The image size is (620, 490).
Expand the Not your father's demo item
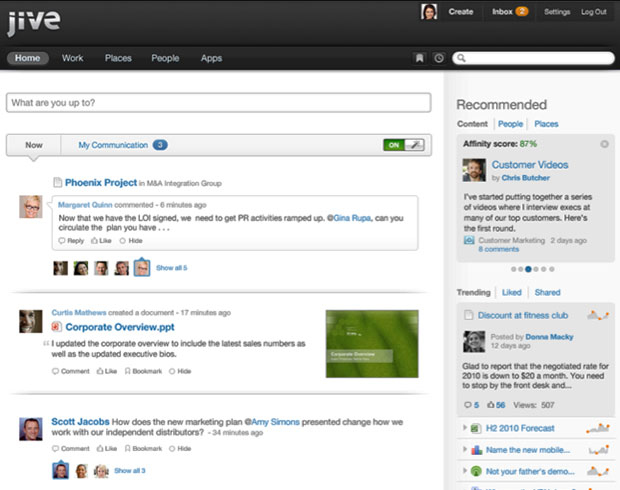click(465, 470)
